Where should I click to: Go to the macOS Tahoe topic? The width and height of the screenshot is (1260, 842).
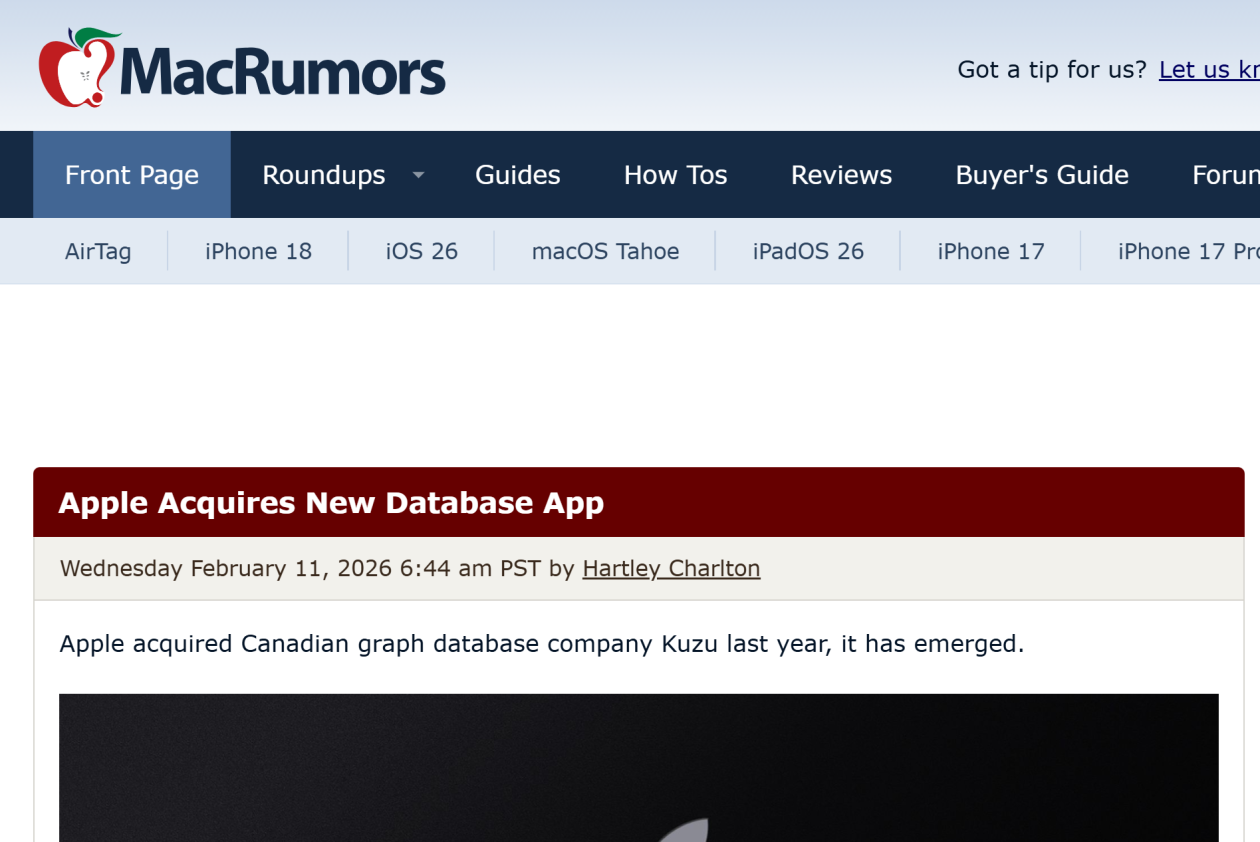605,251
